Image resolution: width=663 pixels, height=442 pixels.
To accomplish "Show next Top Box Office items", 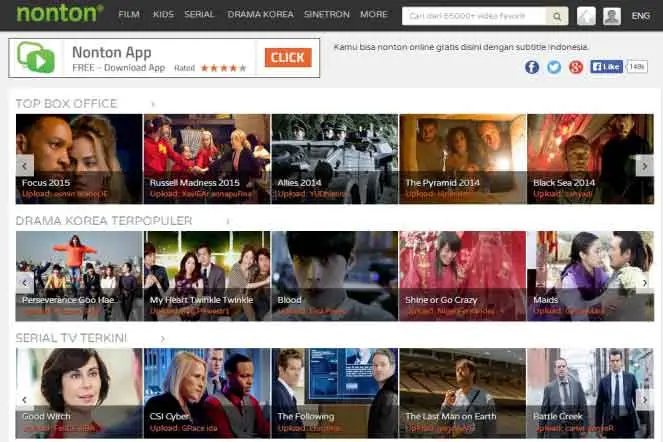I will tap(644, 166).
